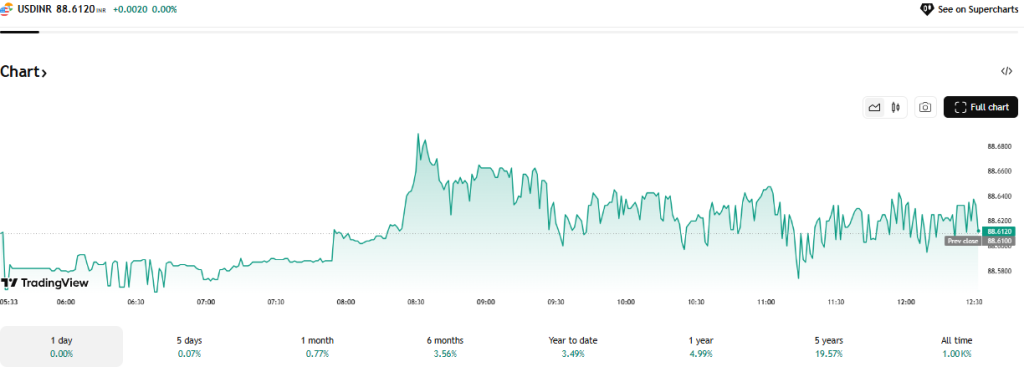Click the 08:00 time axis label

[x=346, y=302]
